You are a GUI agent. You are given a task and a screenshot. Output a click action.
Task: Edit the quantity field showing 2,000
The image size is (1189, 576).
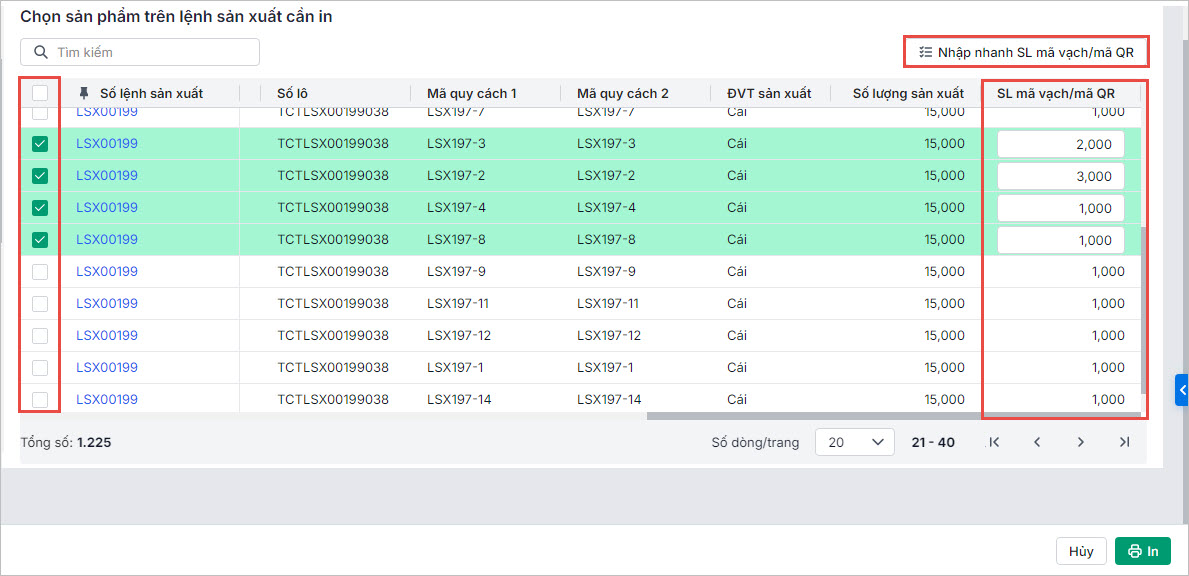[x=1060, y=144]
